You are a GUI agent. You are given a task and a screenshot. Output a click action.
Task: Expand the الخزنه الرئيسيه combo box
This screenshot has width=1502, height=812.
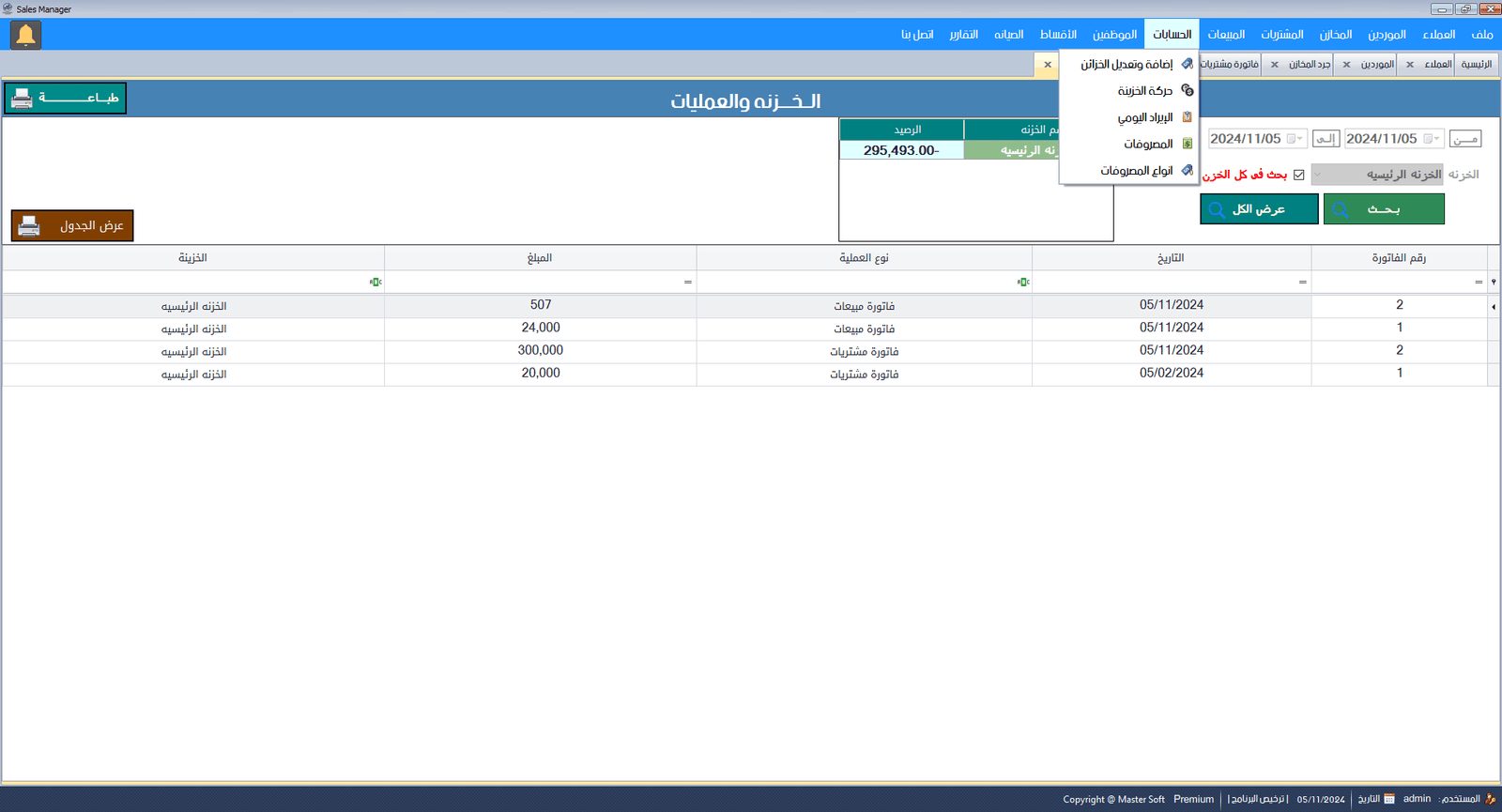1318,175
